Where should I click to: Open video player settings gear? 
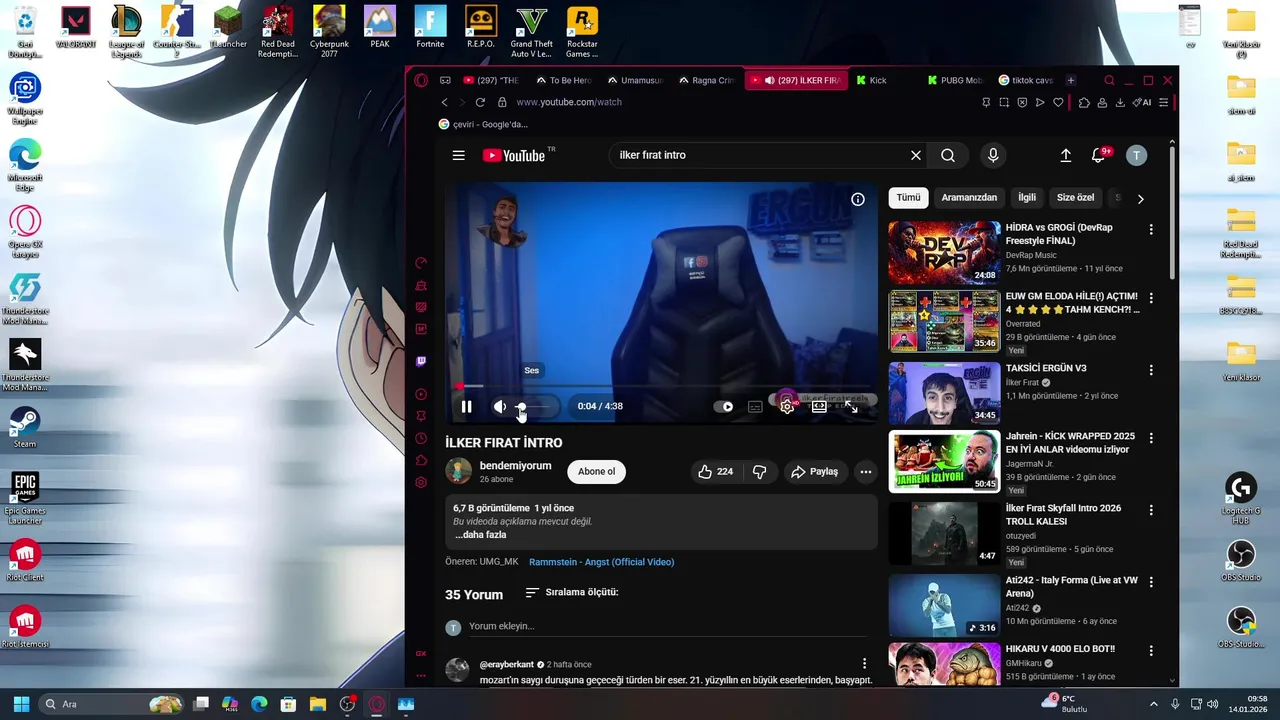787,406
